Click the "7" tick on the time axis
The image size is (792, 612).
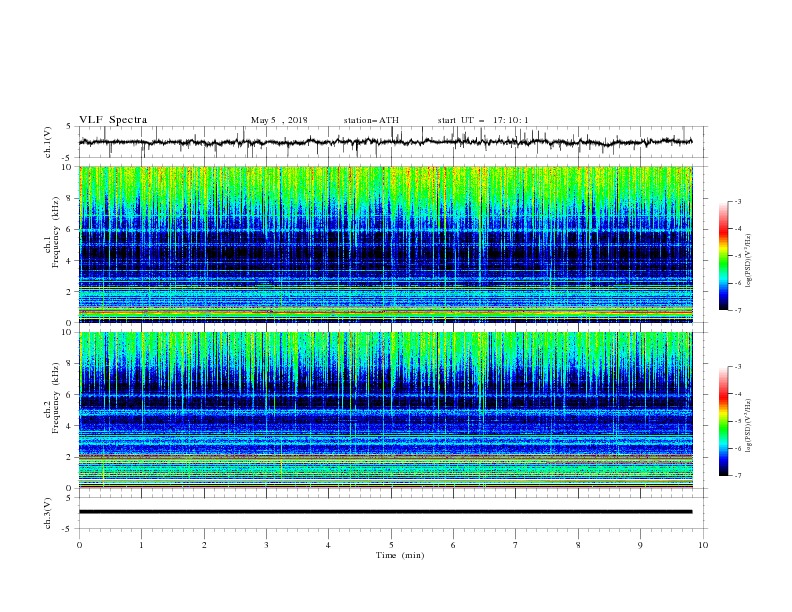click(516, 545)
